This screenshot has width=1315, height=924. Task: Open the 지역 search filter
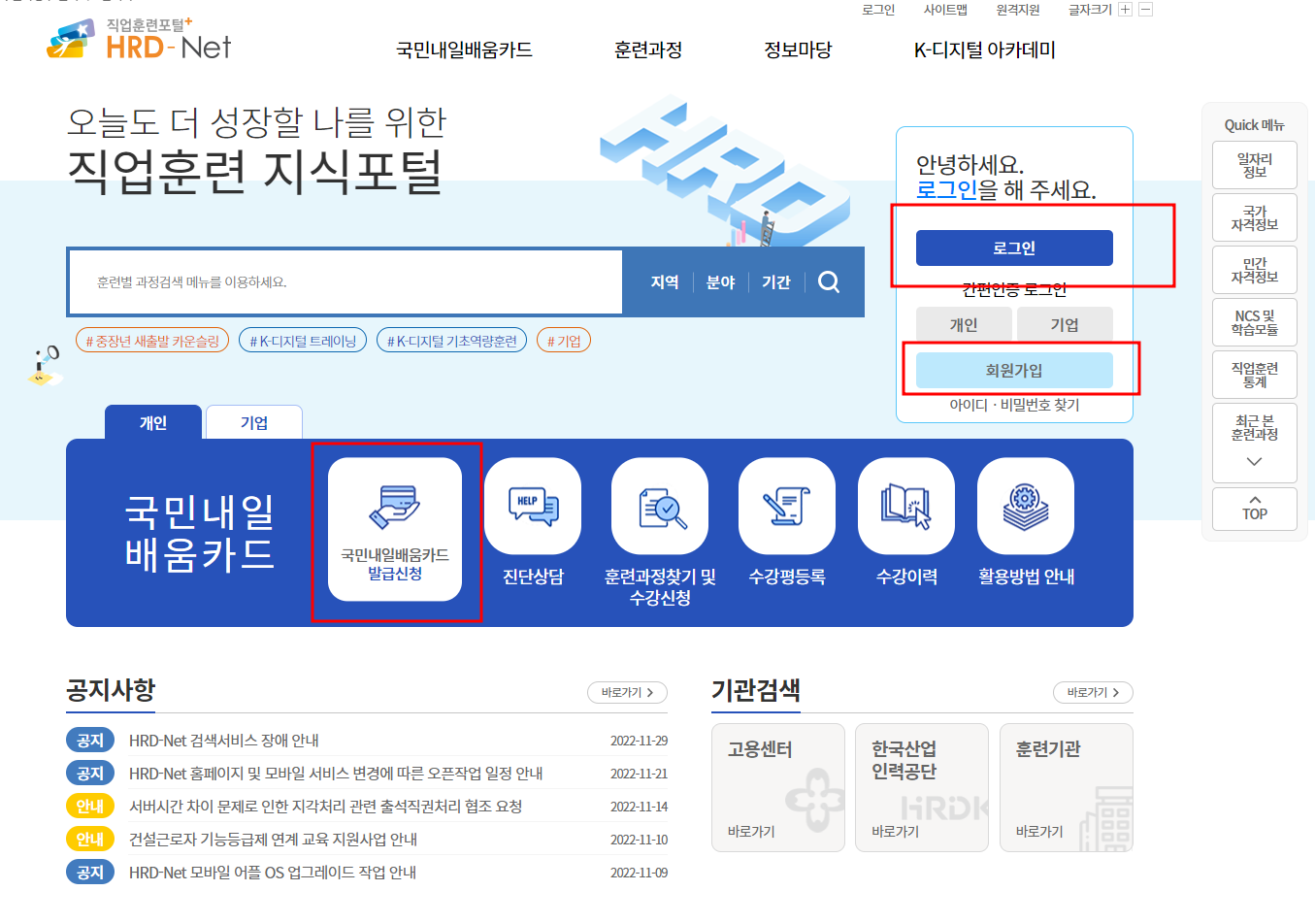tap(665, 281)
